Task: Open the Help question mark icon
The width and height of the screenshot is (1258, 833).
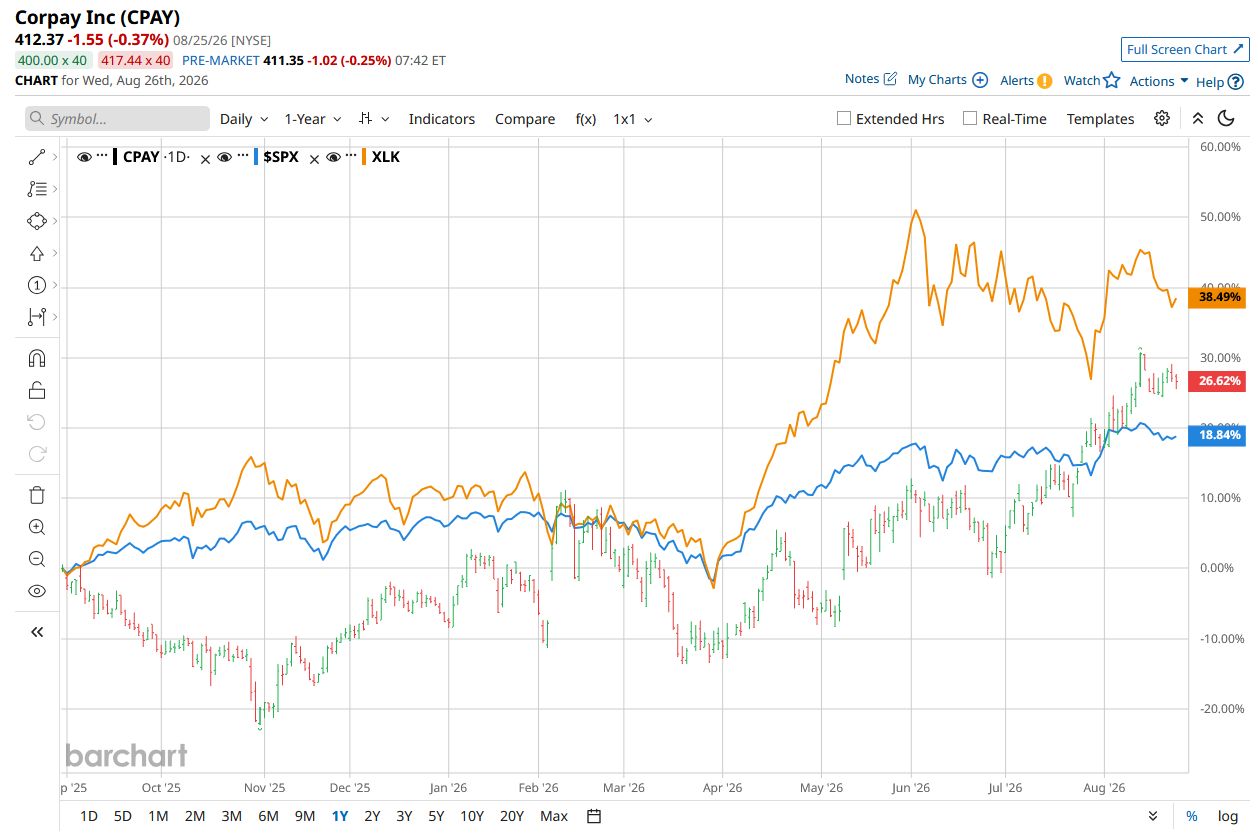Action: click(x=1236, y=82)
